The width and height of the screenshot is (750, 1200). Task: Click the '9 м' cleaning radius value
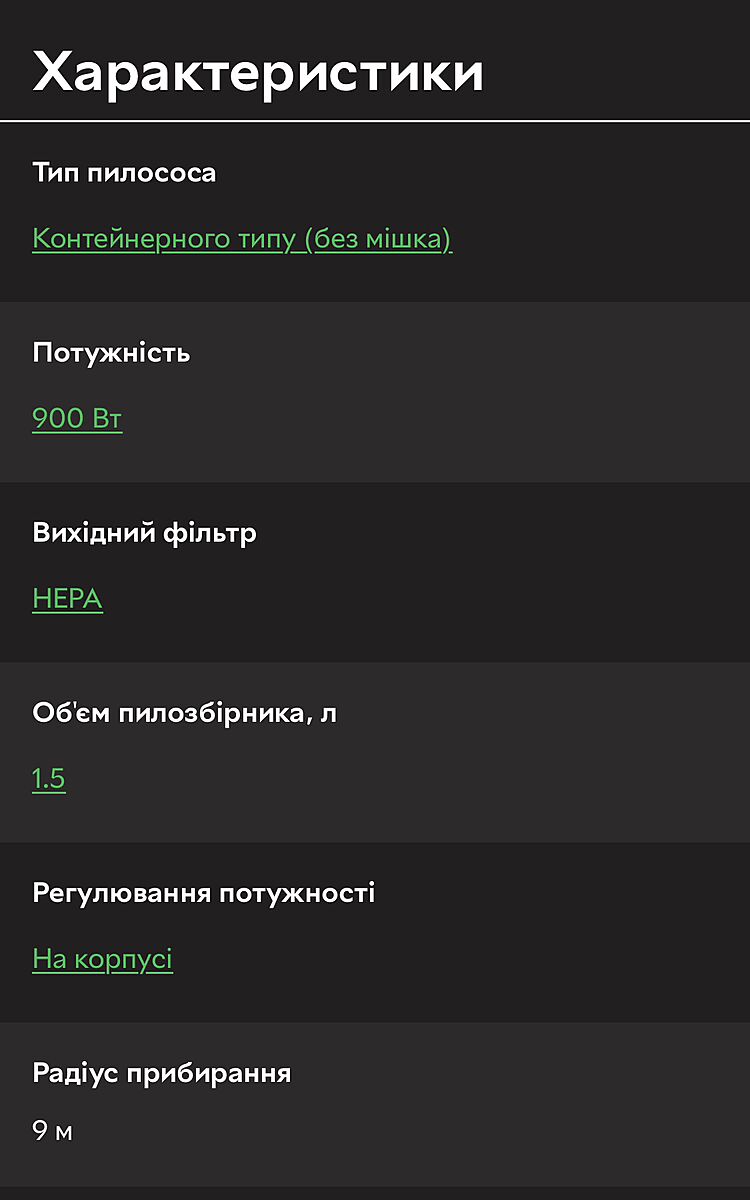52,1132
